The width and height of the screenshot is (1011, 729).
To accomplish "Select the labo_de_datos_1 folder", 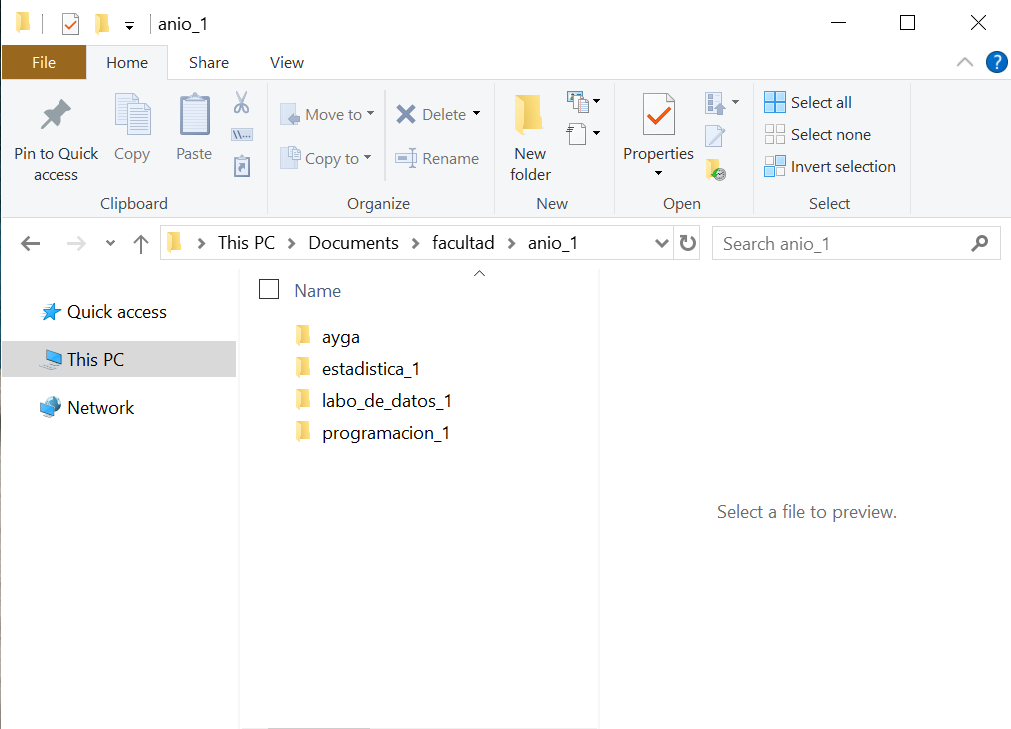I will (x=386, y=401).
